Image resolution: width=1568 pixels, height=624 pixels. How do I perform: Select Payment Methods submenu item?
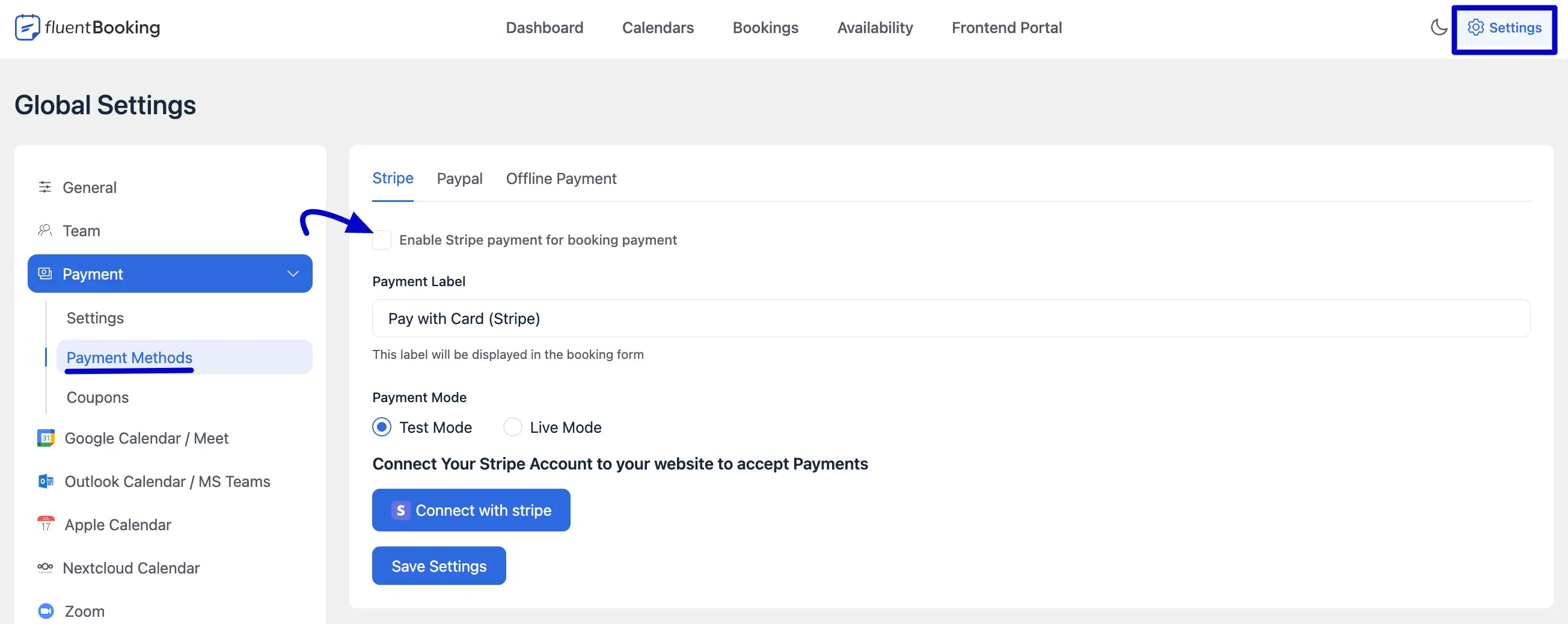184,357
